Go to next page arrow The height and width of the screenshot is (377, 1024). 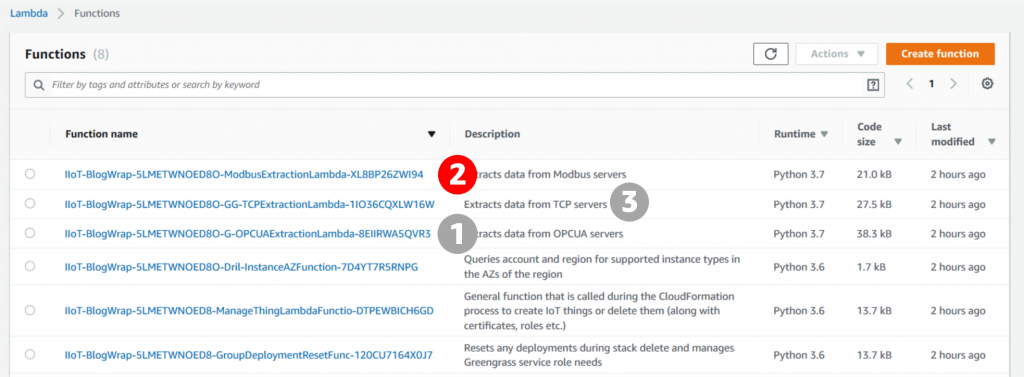(x=953, y=84)
